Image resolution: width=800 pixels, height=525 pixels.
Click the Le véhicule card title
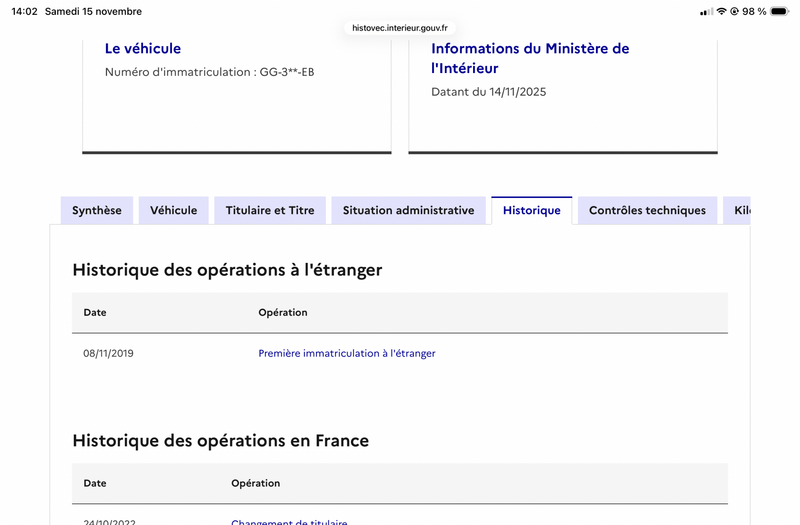pyautogui.click(x=143, y=48)
